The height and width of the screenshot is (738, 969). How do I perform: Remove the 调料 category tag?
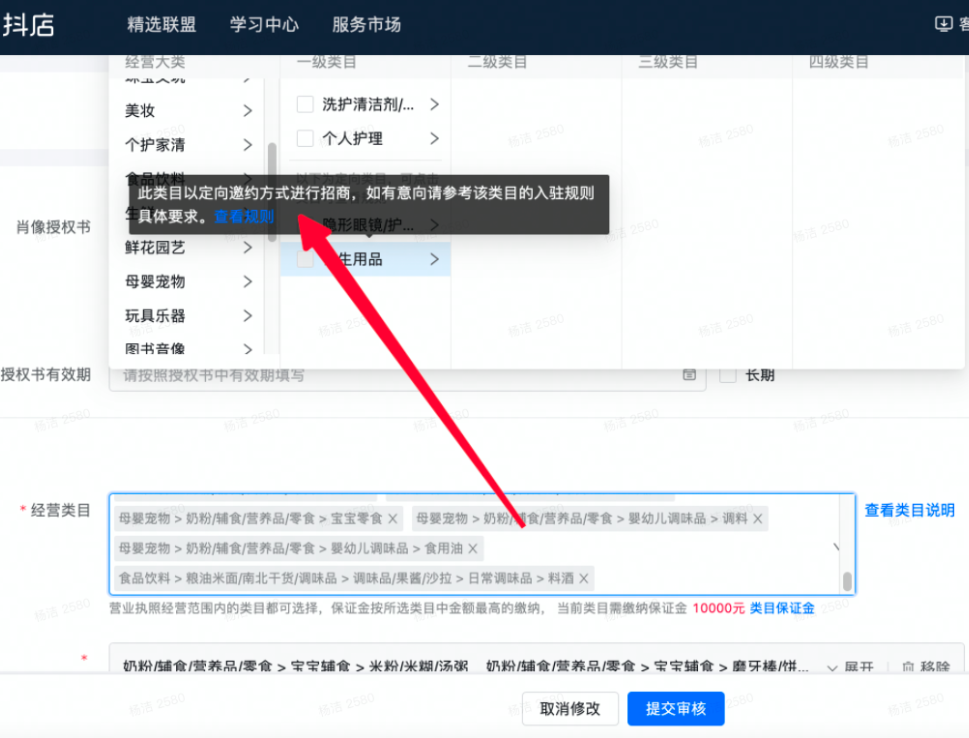pos(758,519)
